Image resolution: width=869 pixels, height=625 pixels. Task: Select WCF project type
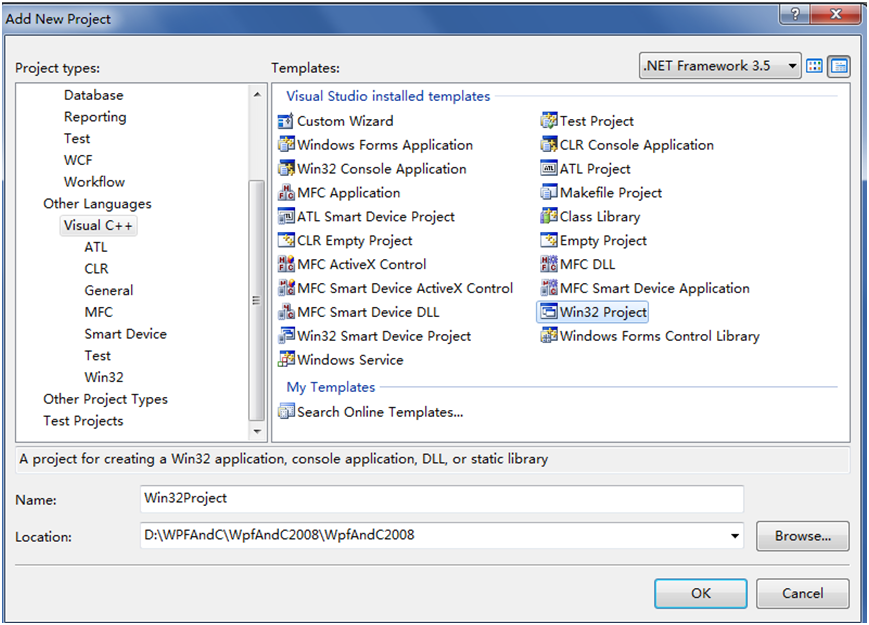click(x=78, y=160)
